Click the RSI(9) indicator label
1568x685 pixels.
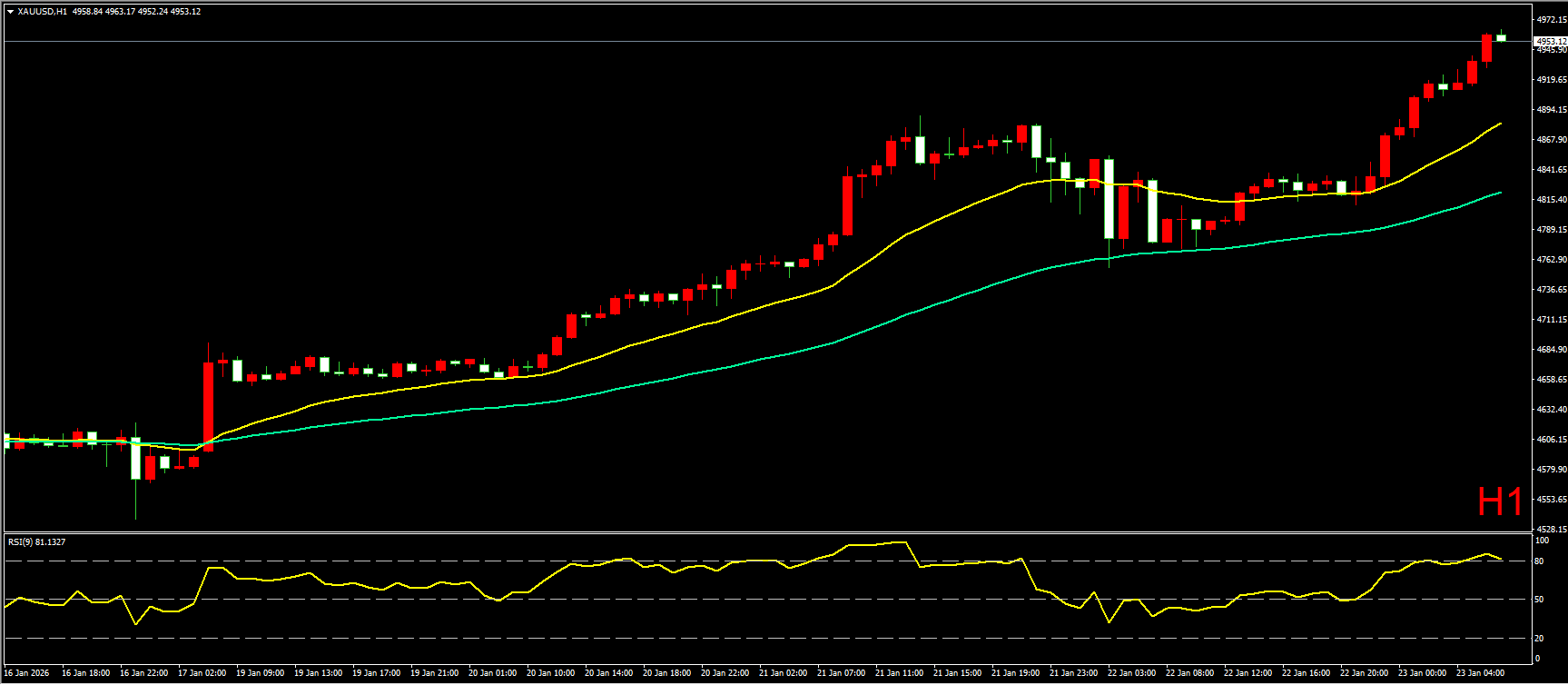click(36, 542)
